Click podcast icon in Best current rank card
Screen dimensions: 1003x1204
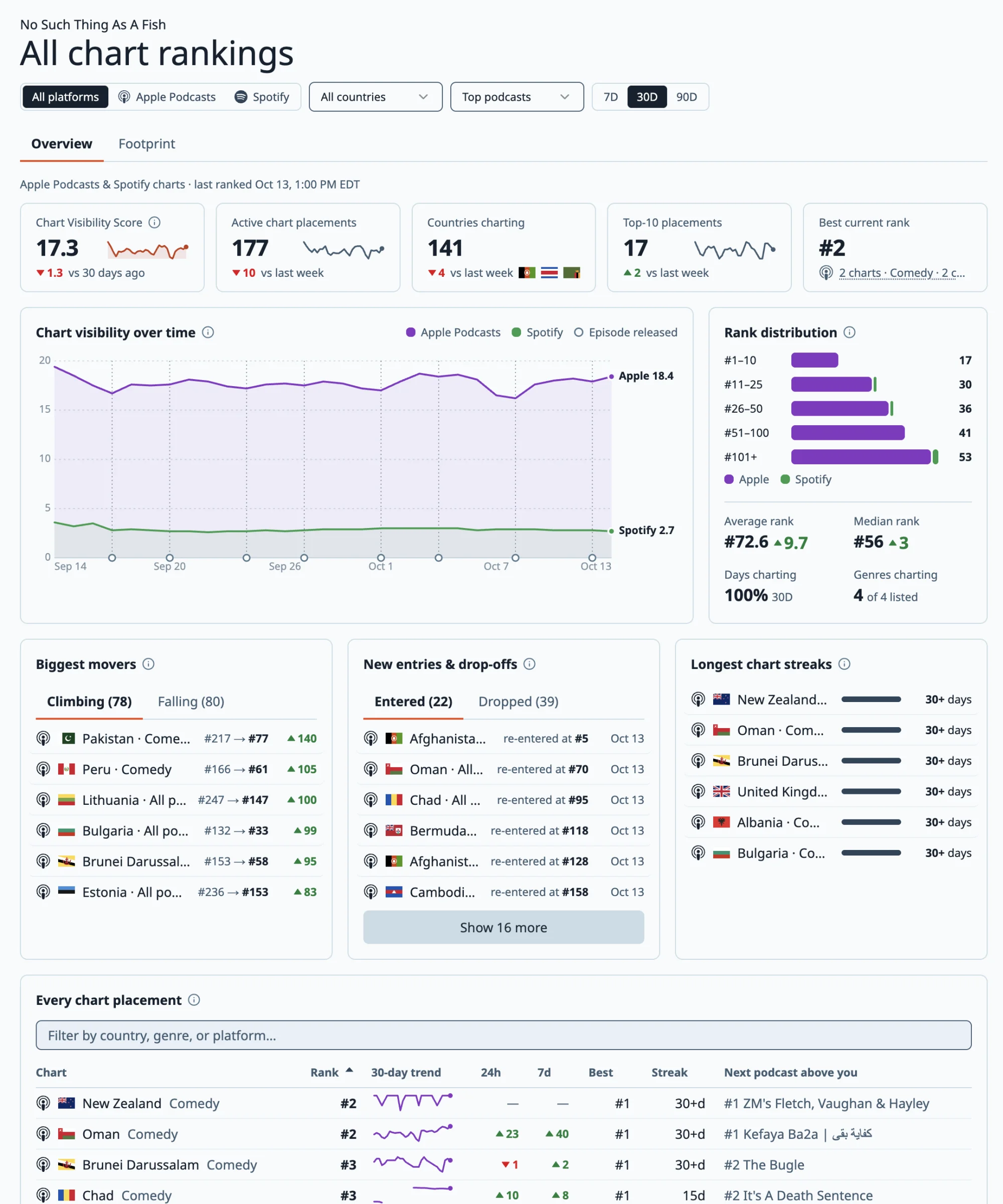click(x=826, y=273)
